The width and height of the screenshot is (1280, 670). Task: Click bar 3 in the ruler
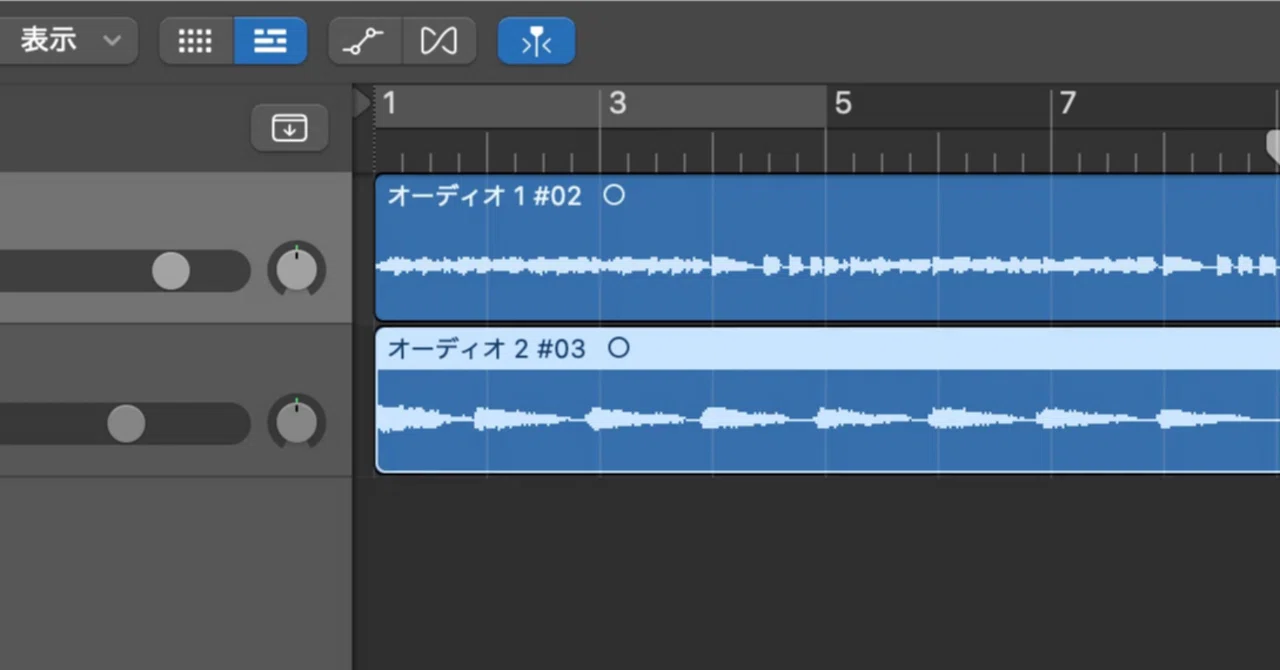tap(617, 103)
